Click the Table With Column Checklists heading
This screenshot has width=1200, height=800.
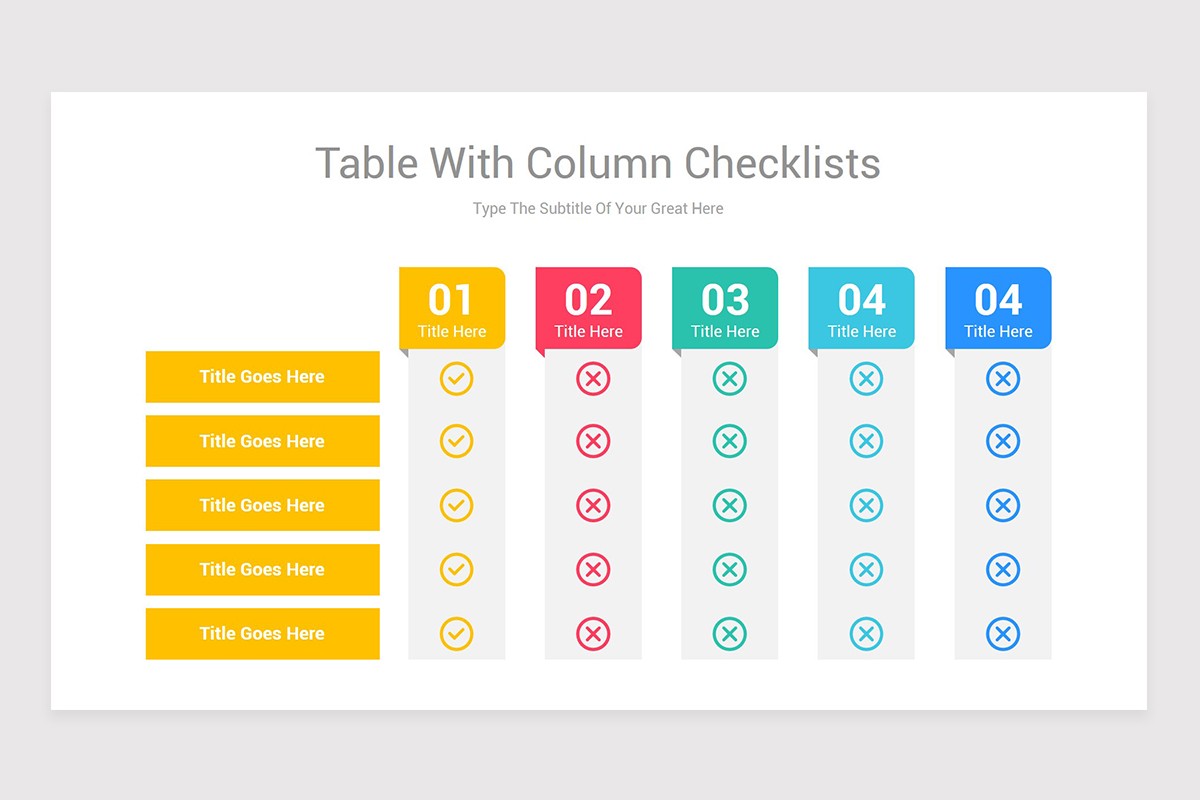[598, 163]
